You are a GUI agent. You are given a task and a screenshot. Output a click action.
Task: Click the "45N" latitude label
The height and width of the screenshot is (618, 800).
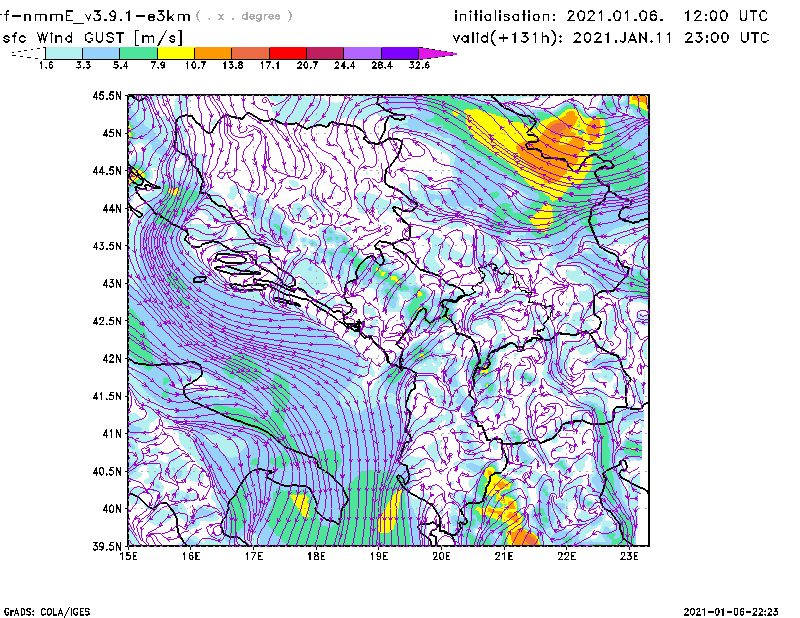(112, 133)
